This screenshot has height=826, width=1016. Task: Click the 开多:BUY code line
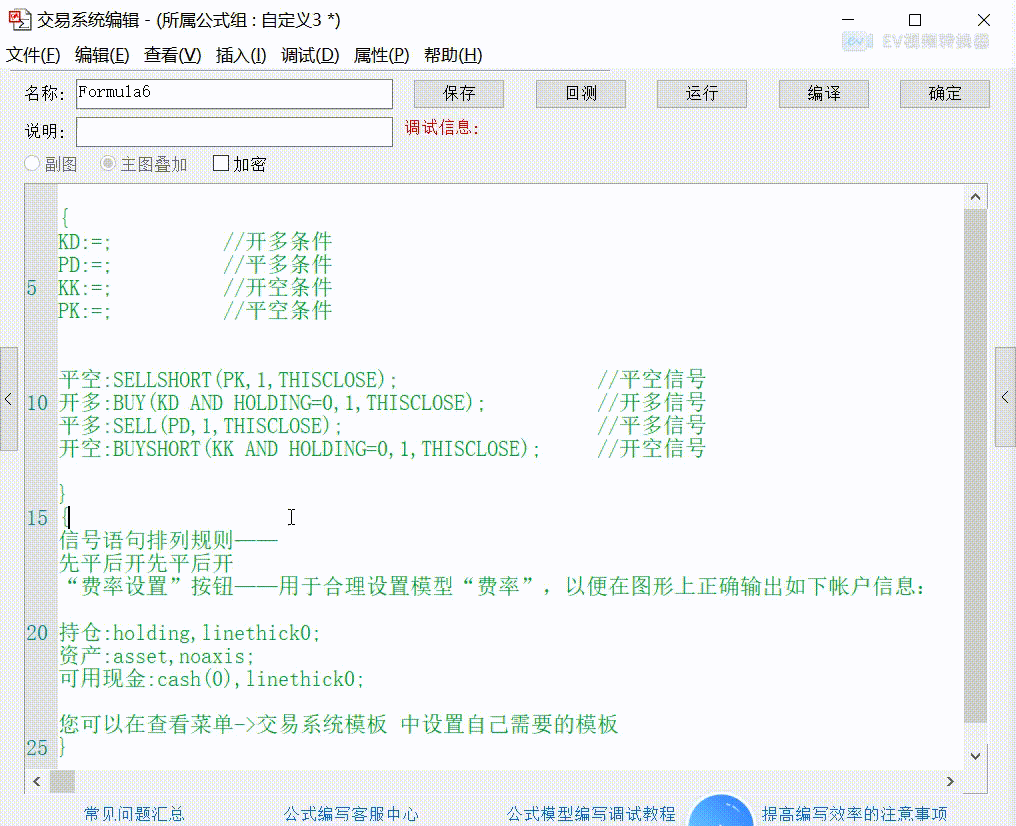tap(382, 403)
